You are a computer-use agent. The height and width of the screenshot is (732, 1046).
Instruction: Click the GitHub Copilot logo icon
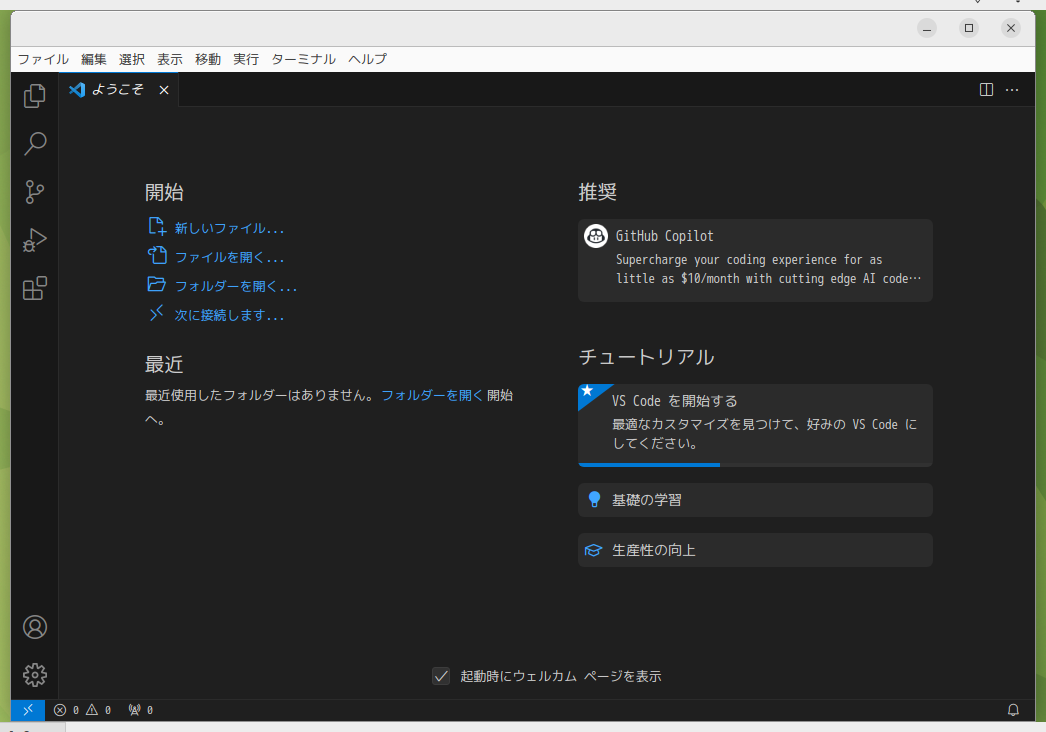(x=596, y=236)
